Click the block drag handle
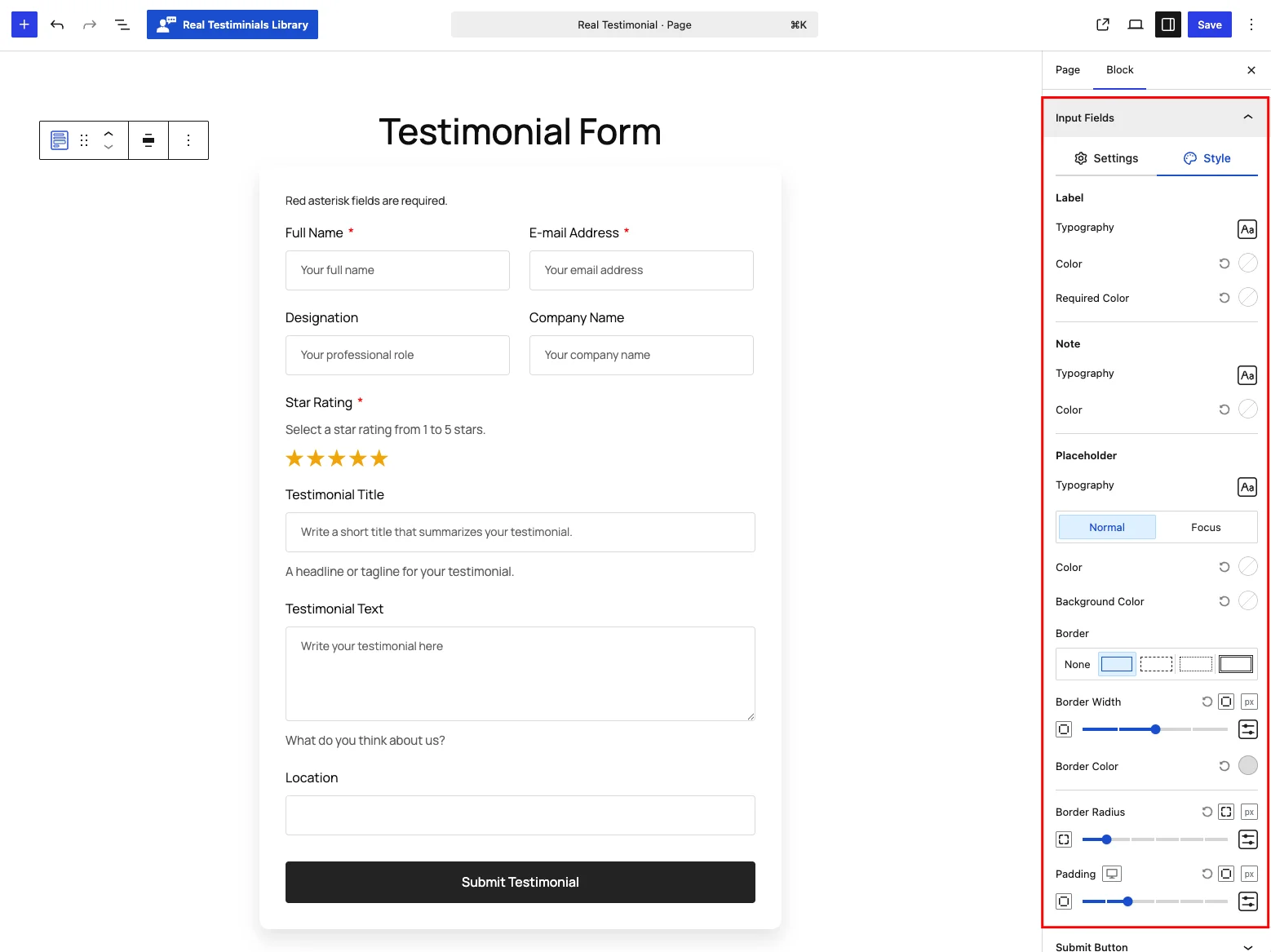This screenshot has height=952, width=1271. coord(84,140)
